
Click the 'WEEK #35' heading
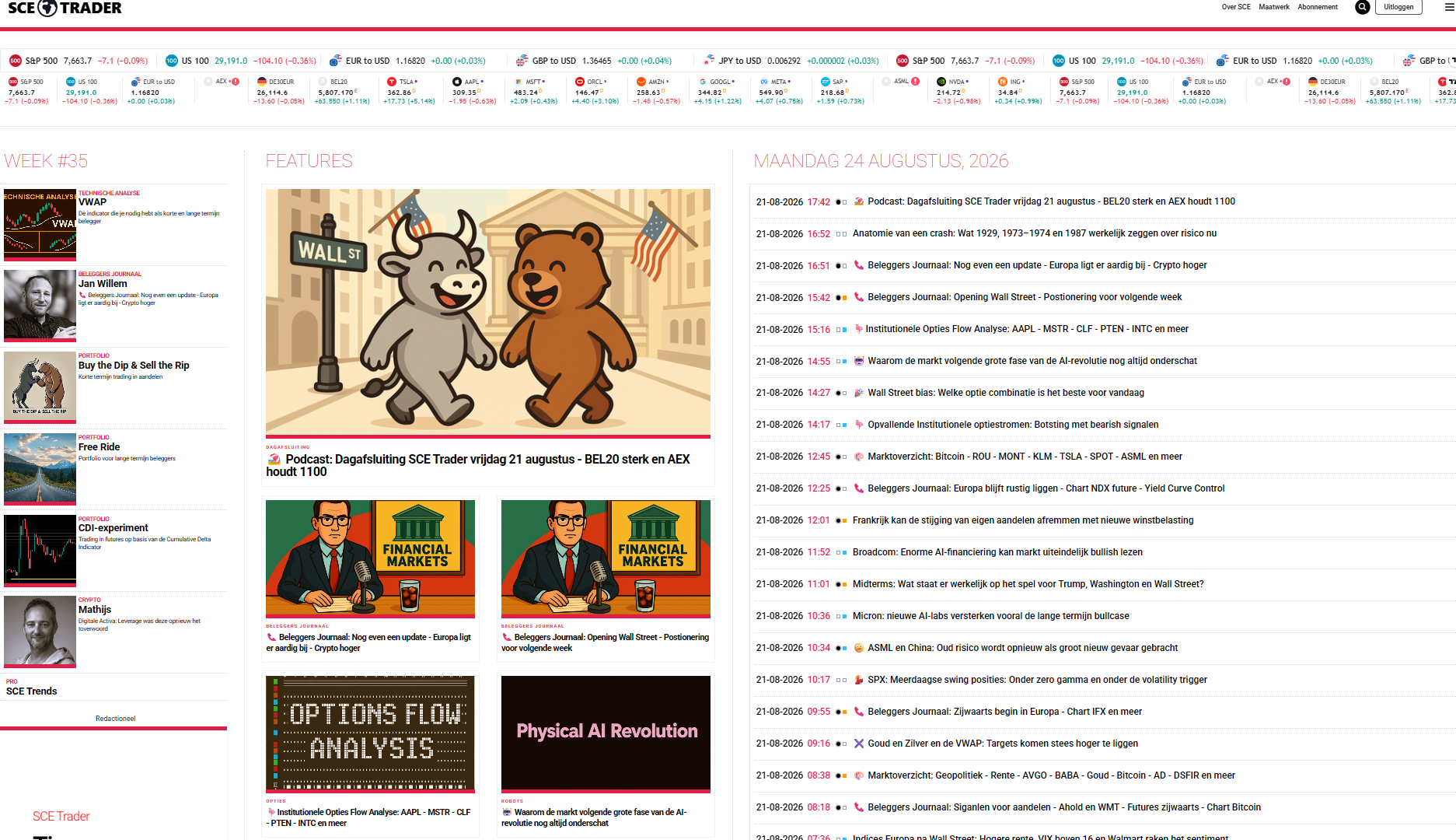click(x=46, y=161)
